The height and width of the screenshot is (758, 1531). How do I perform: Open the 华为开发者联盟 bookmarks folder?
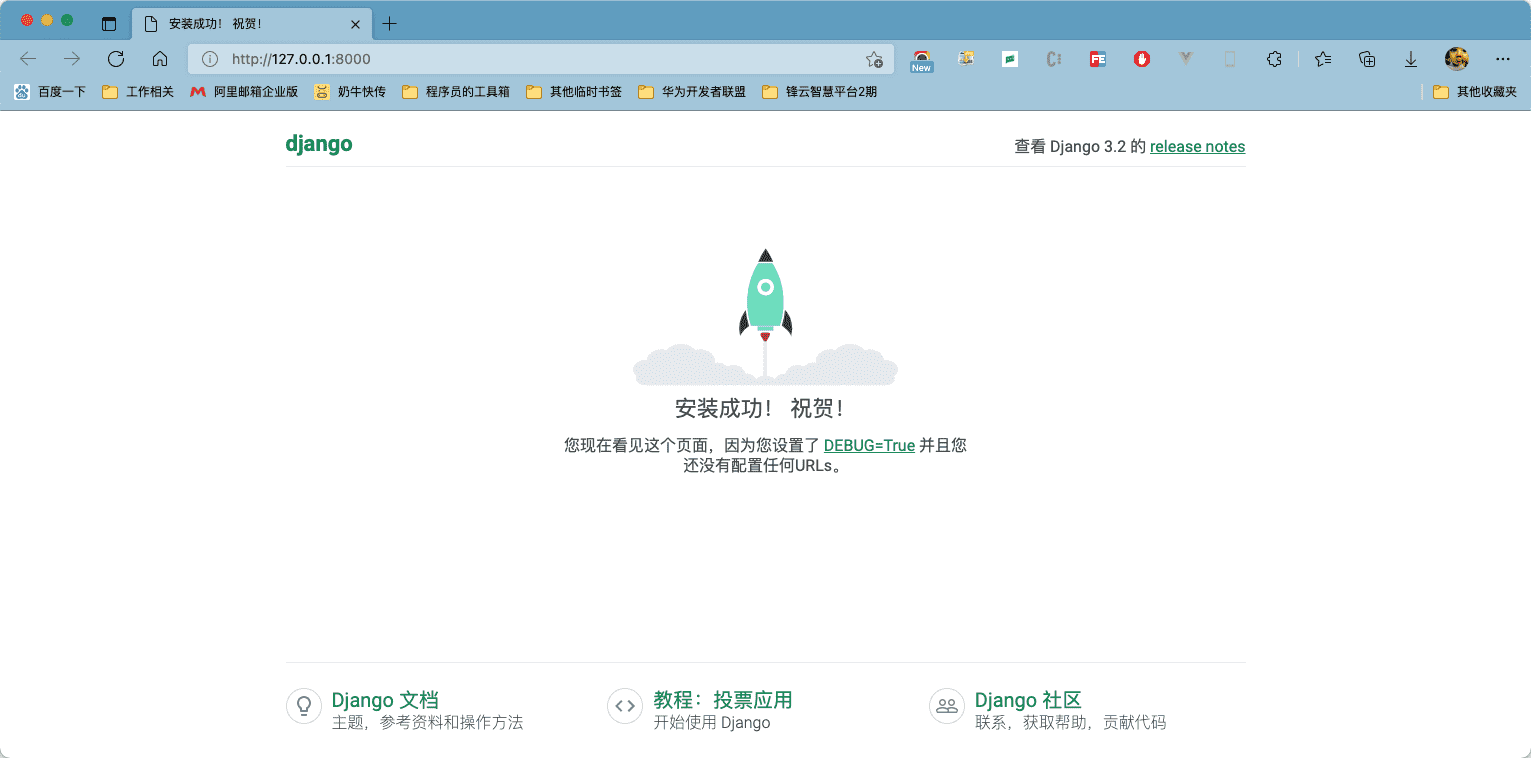692,92
